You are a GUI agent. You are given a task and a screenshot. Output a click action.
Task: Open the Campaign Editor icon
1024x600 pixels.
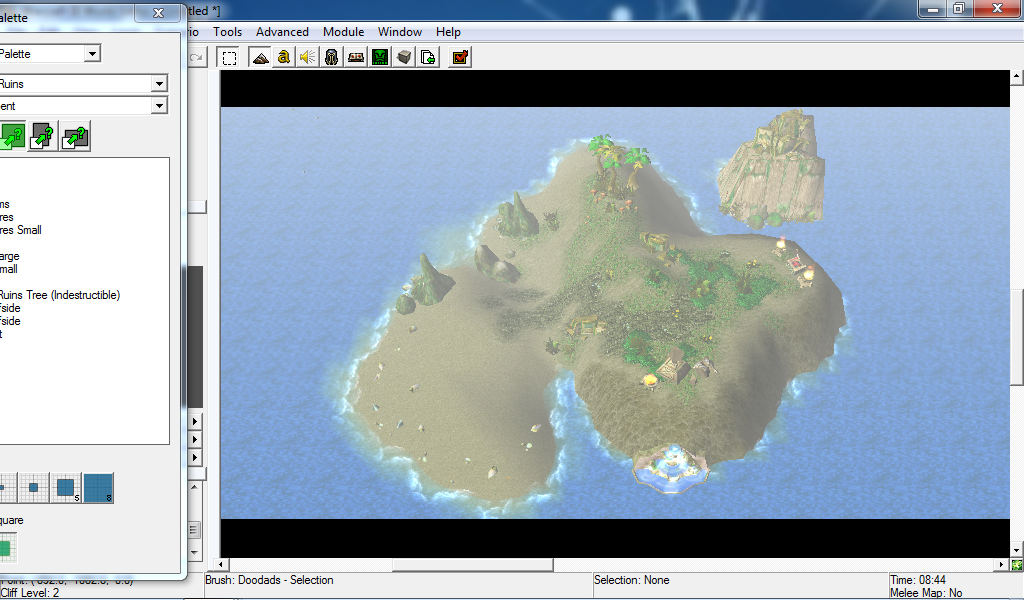355,57
